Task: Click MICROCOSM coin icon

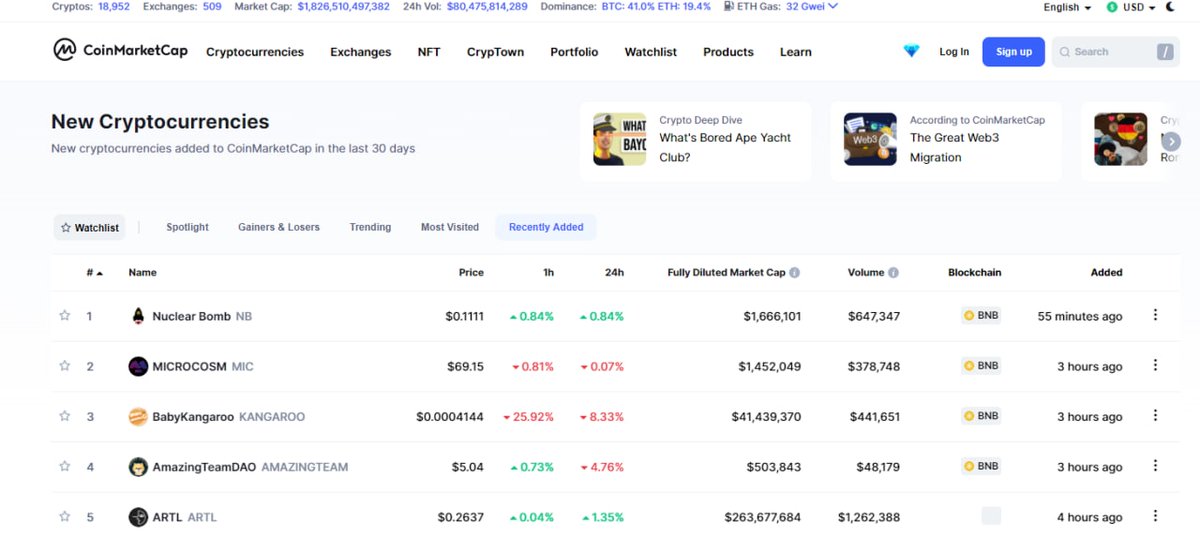Action: click(138, 366)
